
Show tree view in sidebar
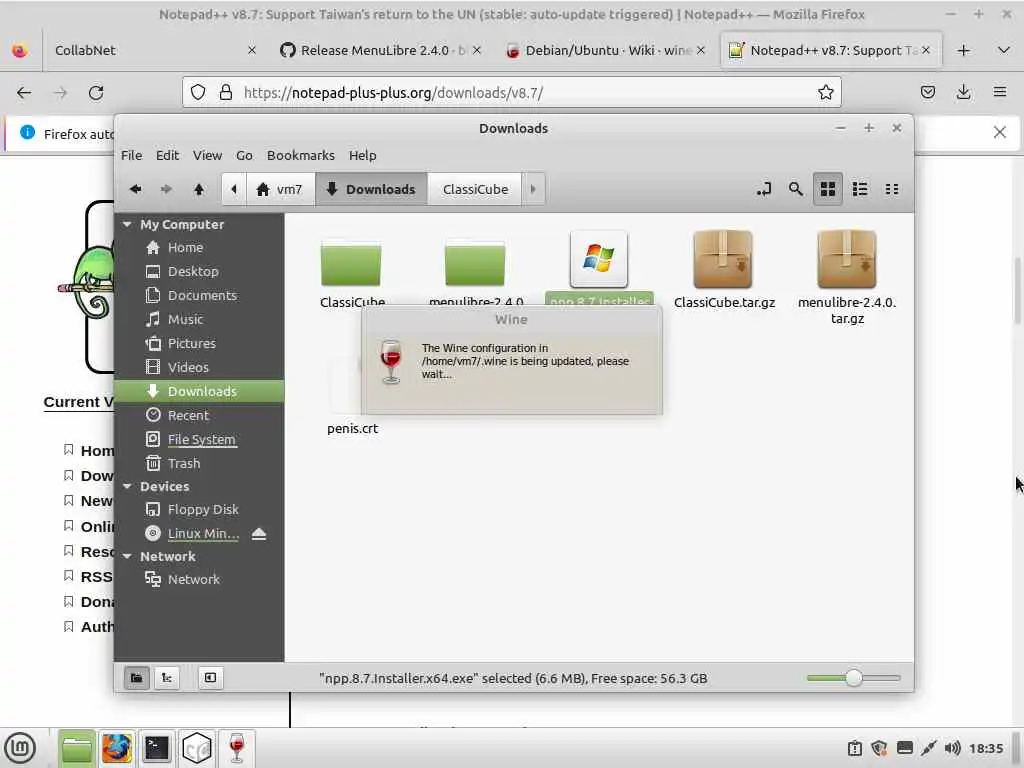tap(167, 678)
